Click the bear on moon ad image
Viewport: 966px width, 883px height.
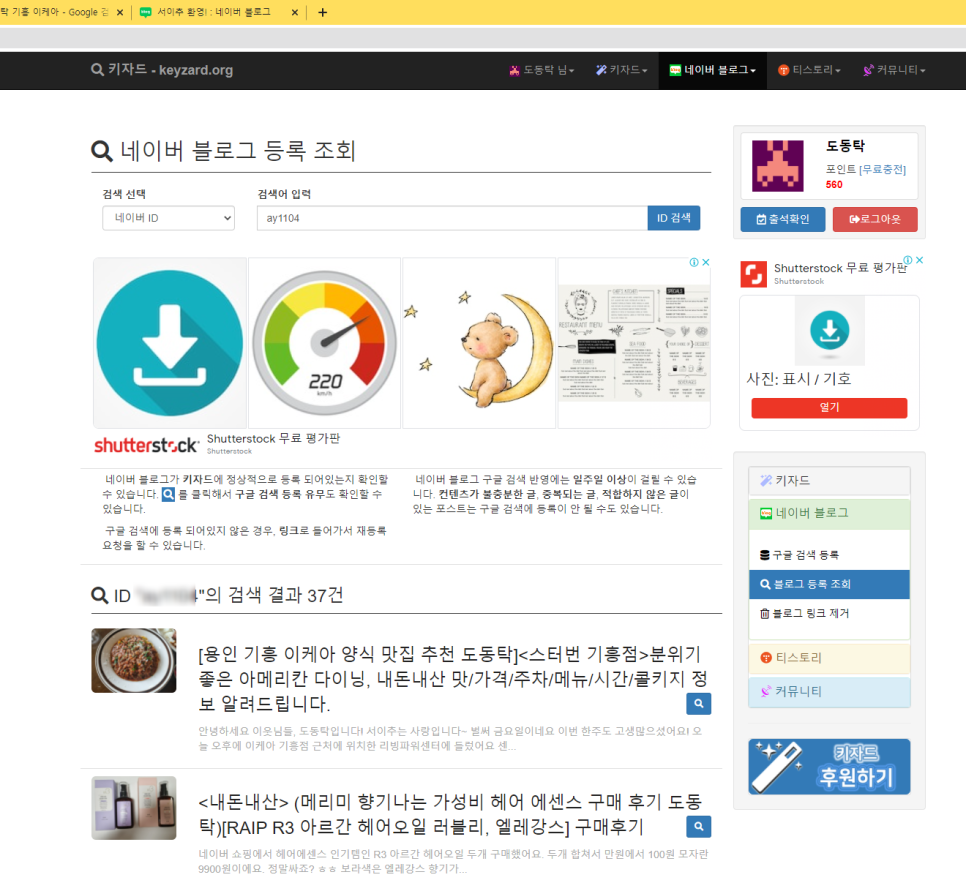[479, 343]
